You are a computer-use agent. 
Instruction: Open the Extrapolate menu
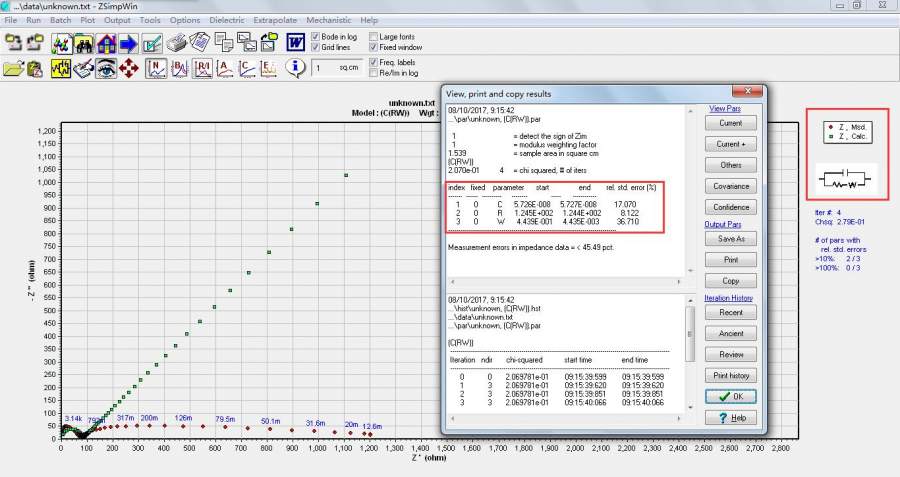pyautogui.click(x=275, y=20)
